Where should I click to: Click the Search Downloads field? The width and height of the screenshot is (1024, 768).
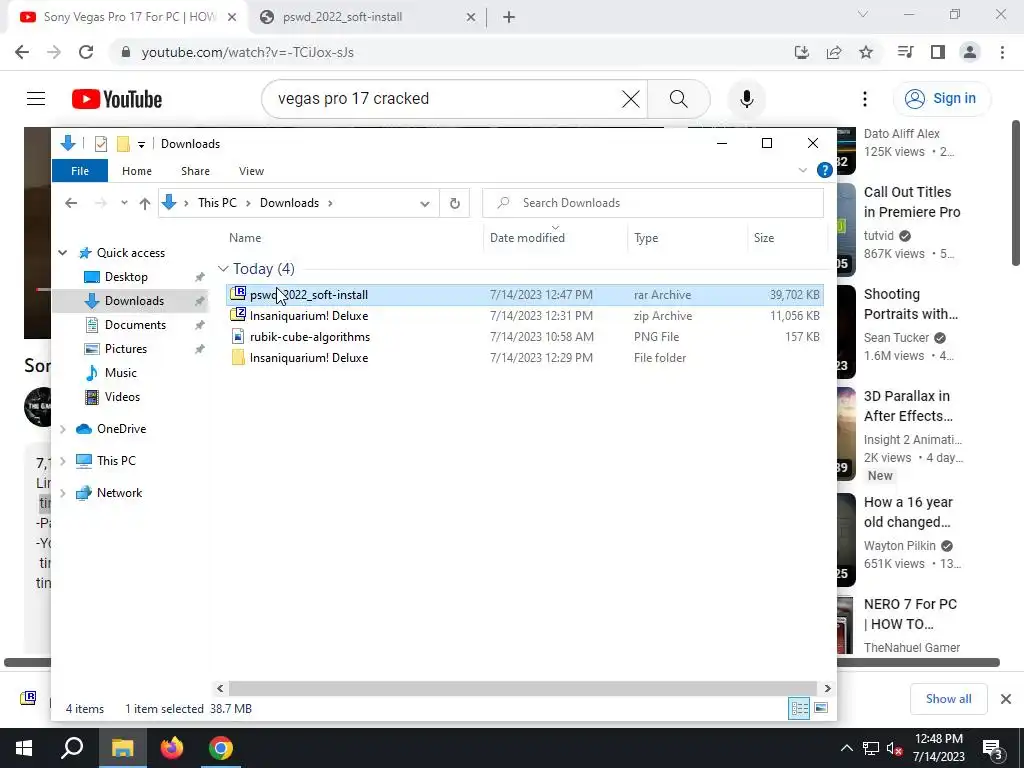pyautogui.click(x=653, y=203)
